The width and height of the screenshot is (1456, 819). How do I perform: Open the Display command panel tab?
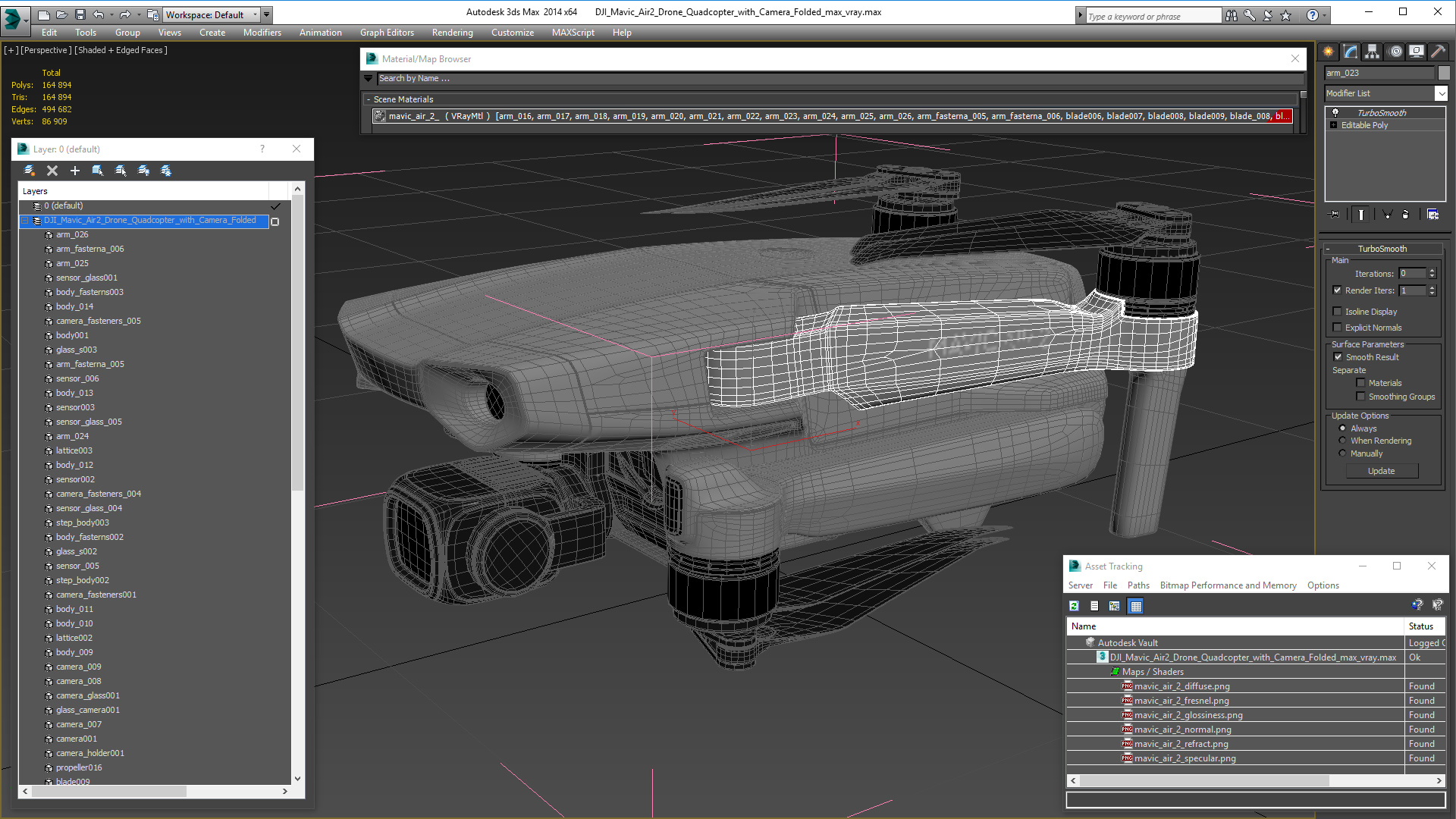[x=1417, y=52]
